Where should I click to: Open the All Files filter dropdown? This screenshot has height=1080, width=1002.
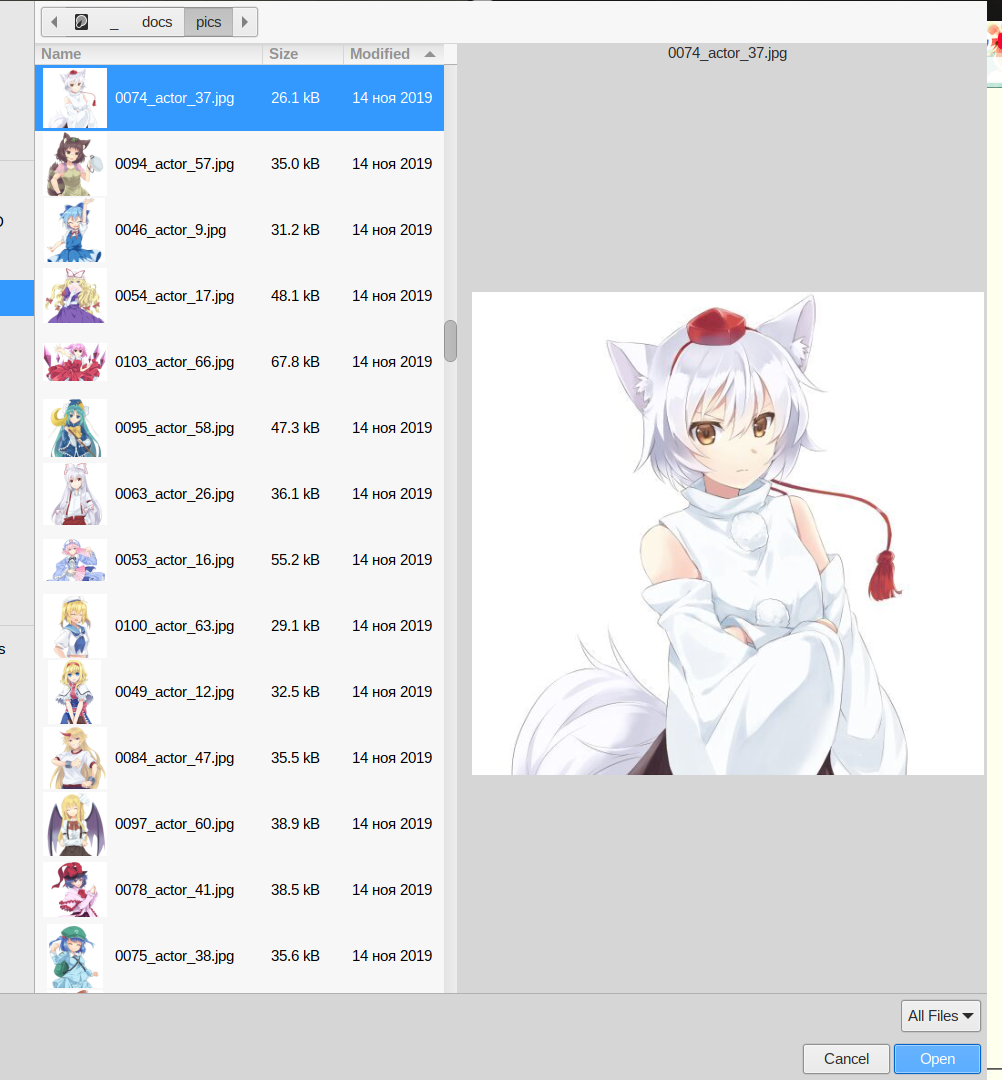940,1016
